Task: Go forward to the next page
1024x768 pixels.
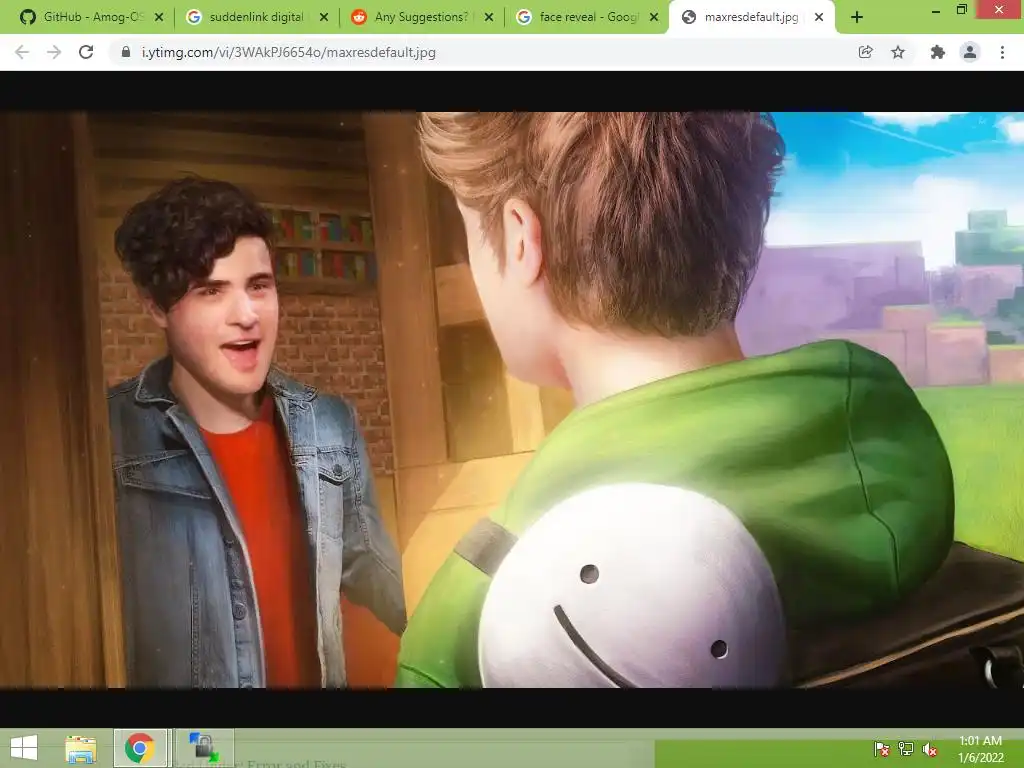Action: click(54, 52)
